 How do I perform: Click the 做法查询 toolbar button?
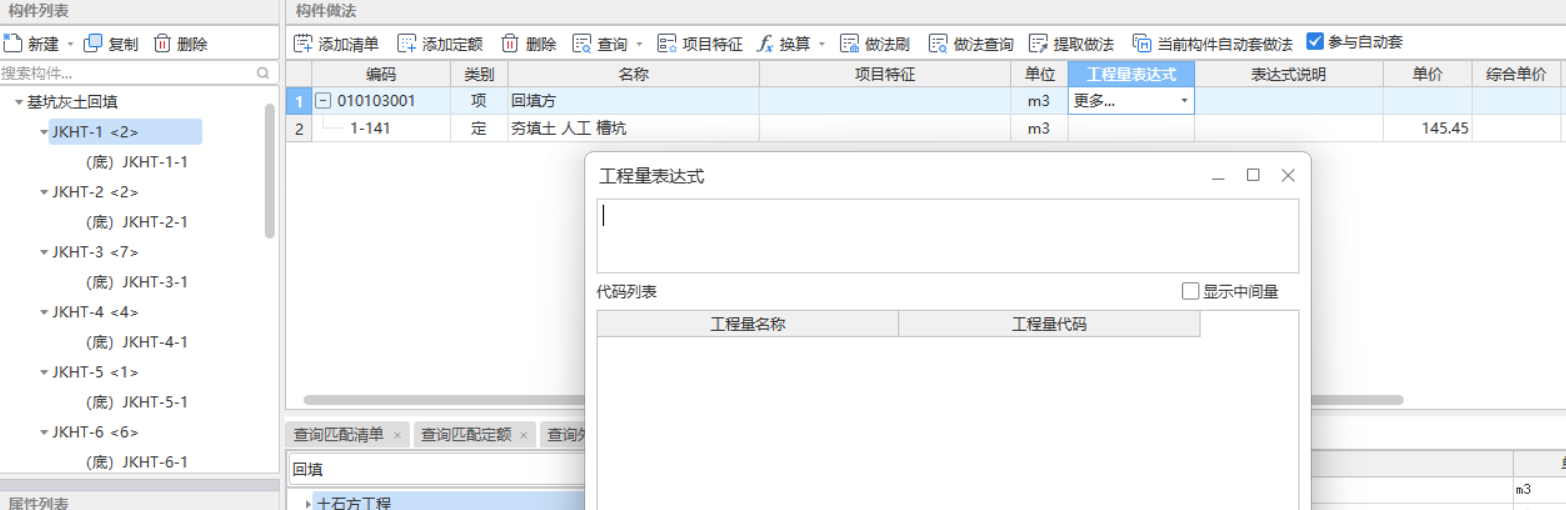pyautogui.click(x=971, y=44)
